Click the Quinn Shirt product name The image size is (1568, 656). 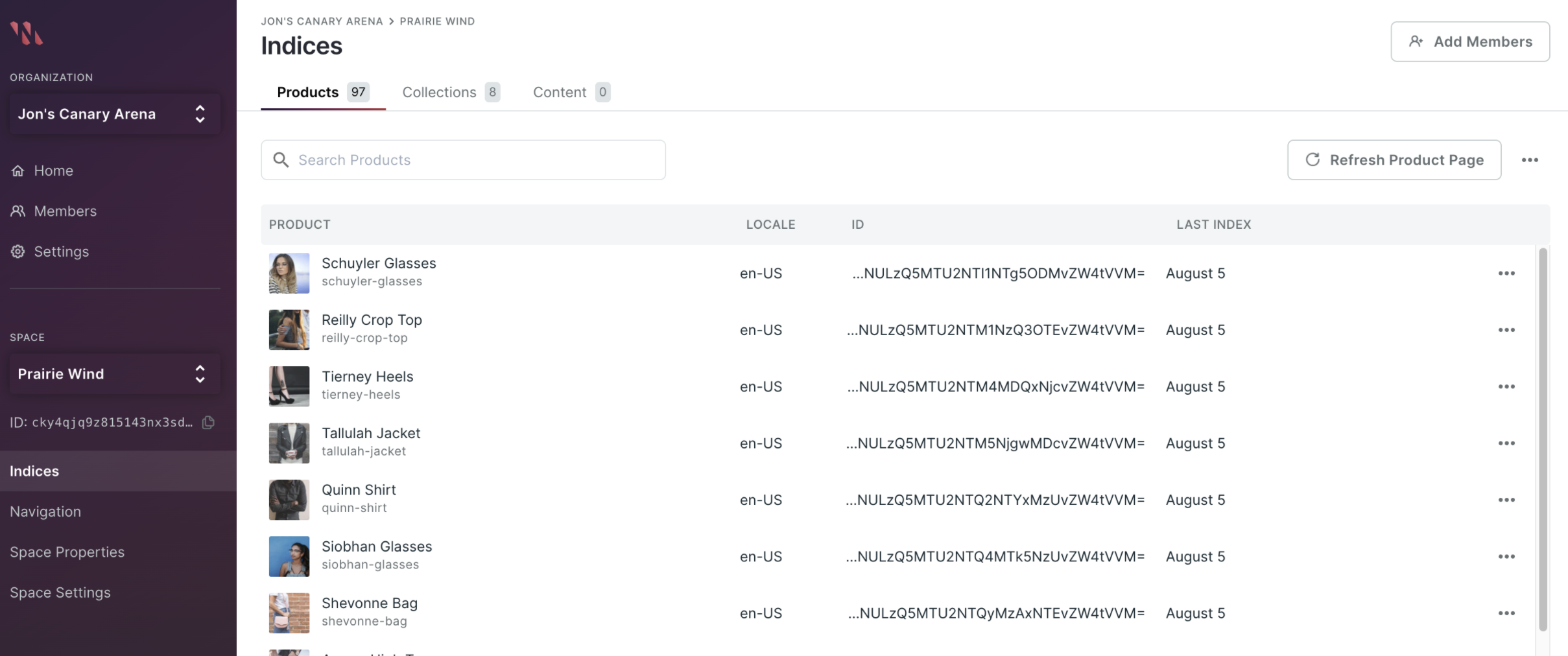click(x=359, y=490)
